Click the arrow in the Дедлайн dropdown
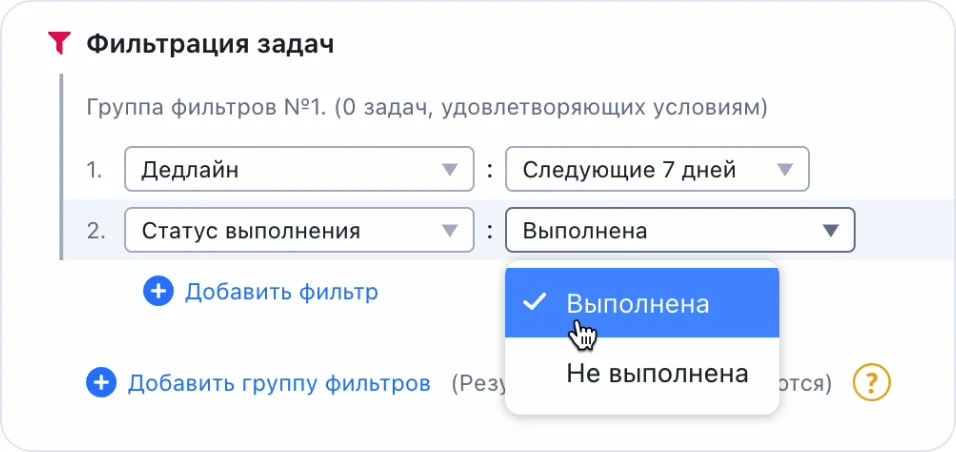 (451, 170)
